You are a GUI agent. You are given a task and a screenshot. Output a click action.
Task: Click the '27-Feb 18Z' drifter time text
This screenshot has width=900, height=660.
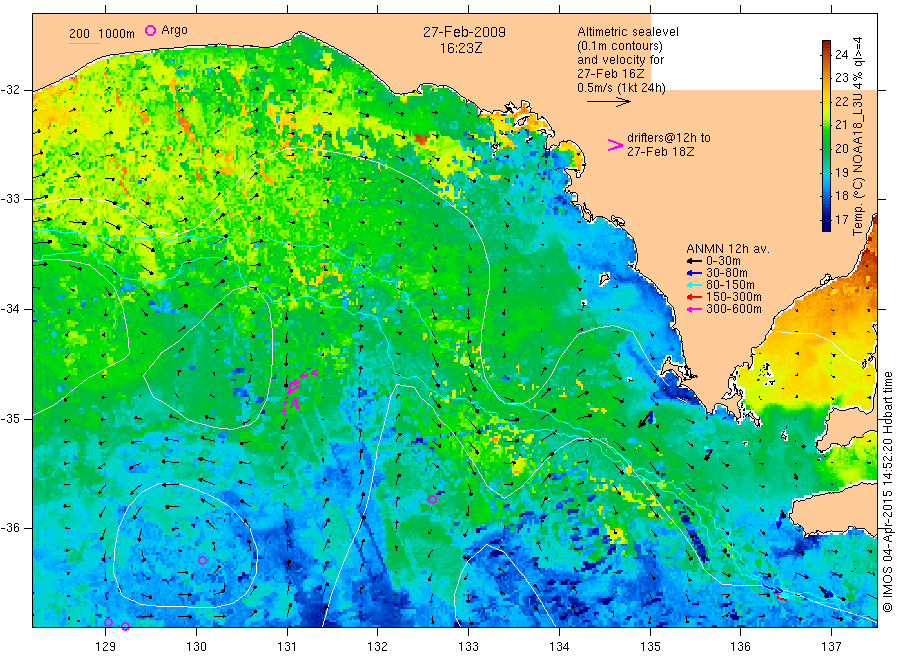point(661,152)
